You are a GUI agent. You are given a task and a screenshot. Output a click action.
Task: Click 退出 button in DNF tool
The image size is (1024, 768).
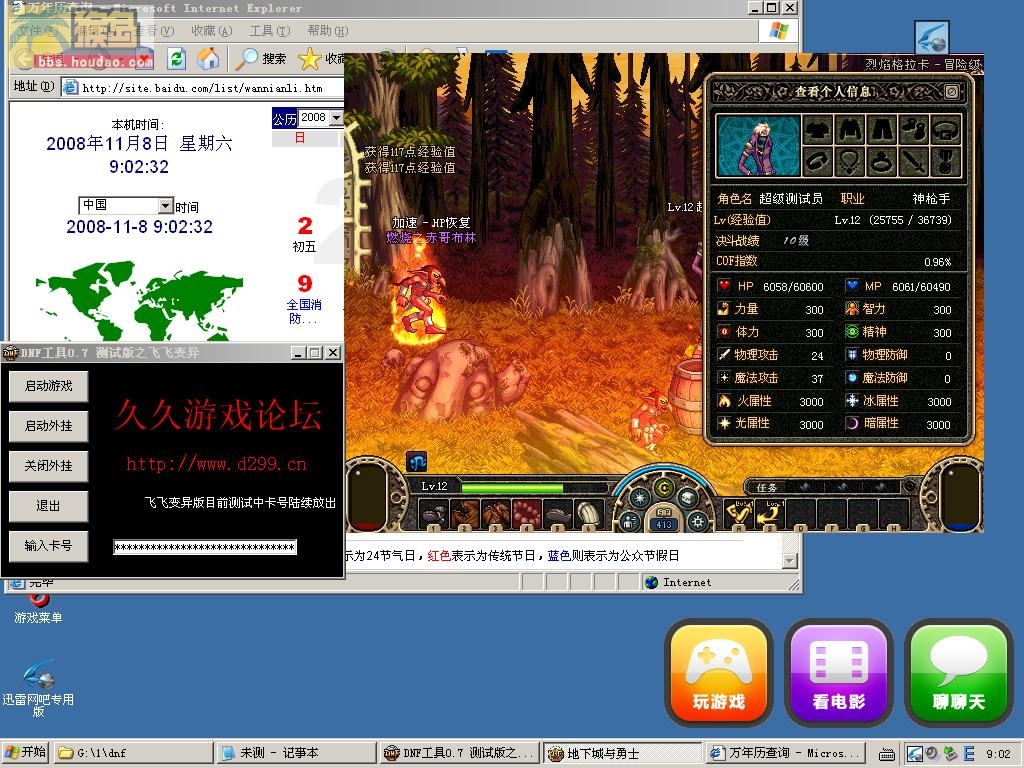coord(48,505)
